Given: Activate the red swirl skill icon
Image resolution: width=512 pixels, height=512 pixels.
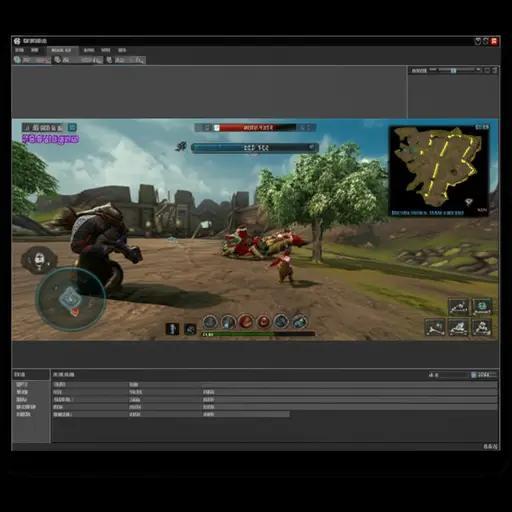Looking at the screenshot, I should pos(263,322).
